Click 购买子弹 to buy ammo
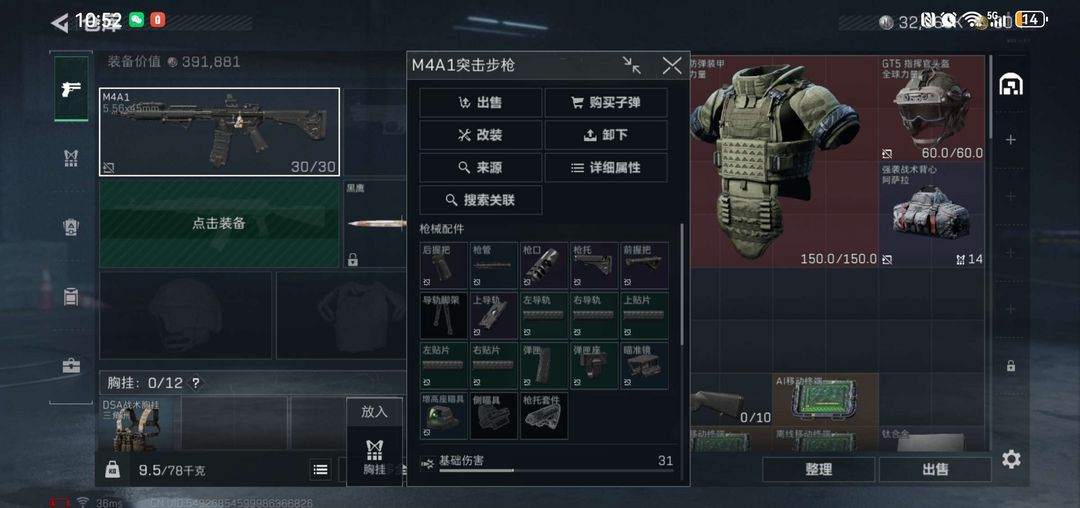The height and width of the screenshot is (508, 1080). click(606, 103)
